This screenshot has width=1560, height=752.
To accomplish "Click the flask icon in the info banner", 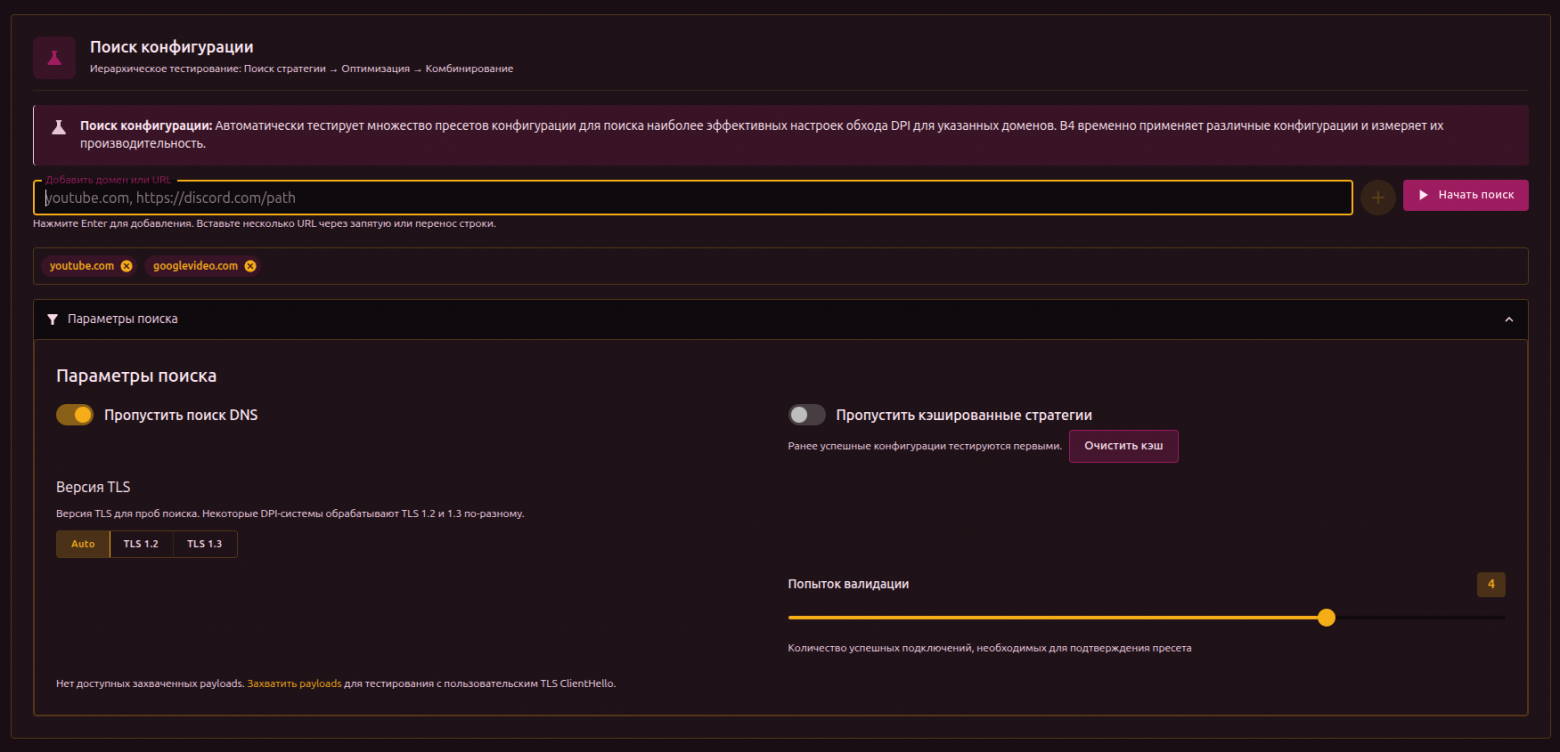I will (x=59, y=127).
